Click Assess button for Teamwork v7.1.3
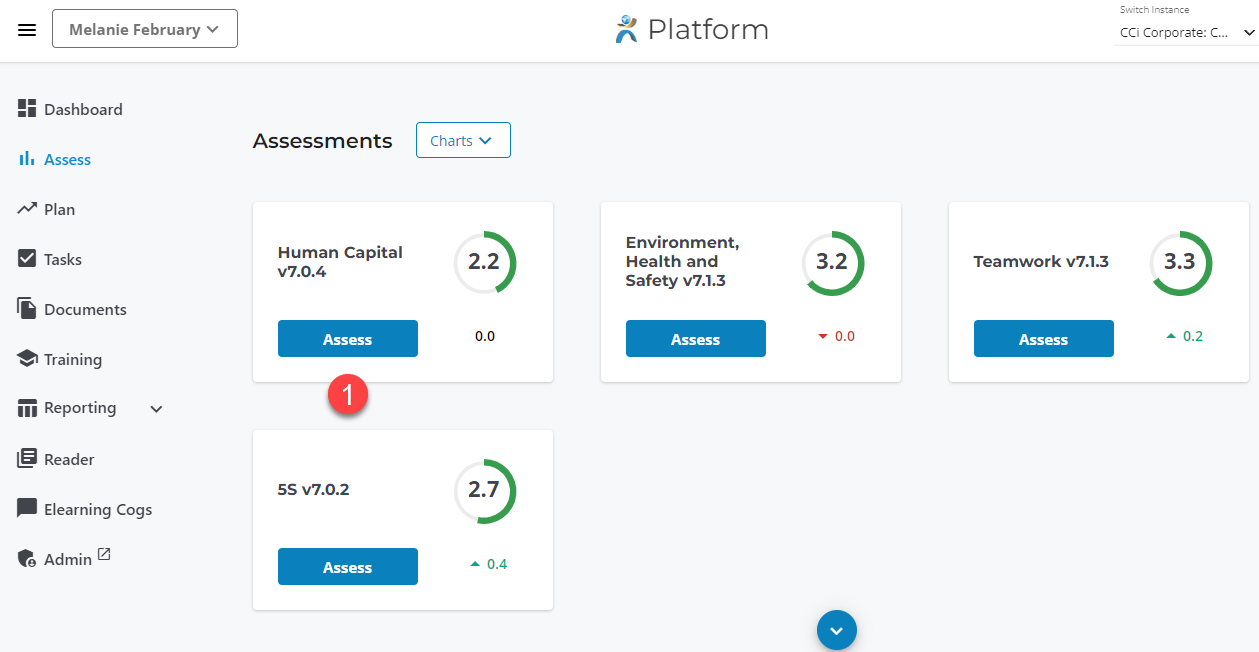This screenshot has height=652, width=1259. (x=1044, y=339)
